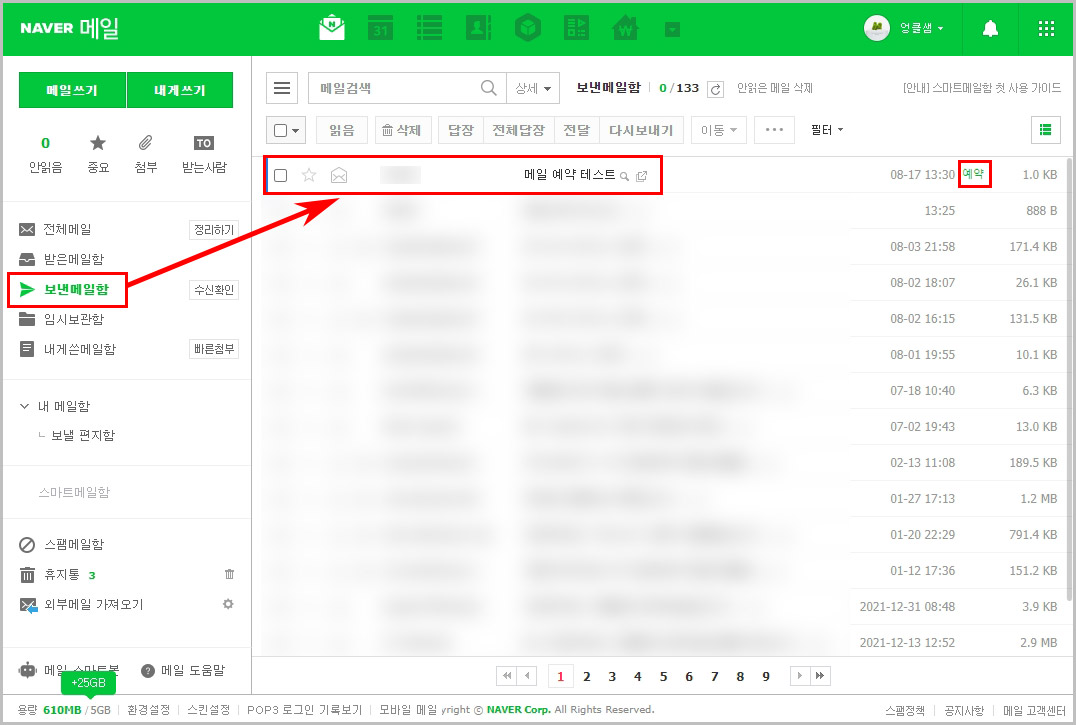
Task: Click the list view icon above the mail list
Action: click(1046, 130)
